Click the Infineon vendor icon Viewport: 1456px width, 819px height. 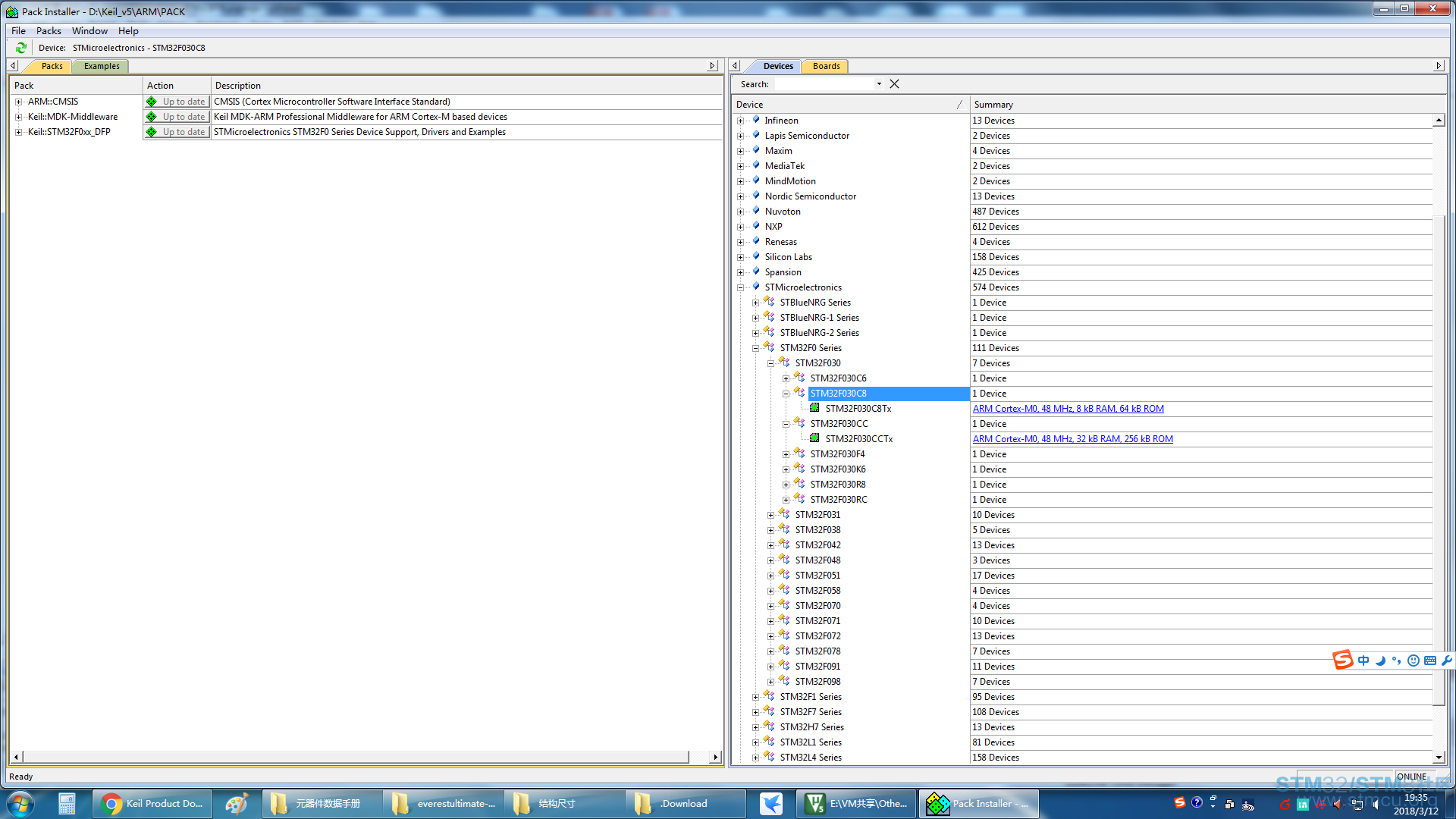(756, 120)
